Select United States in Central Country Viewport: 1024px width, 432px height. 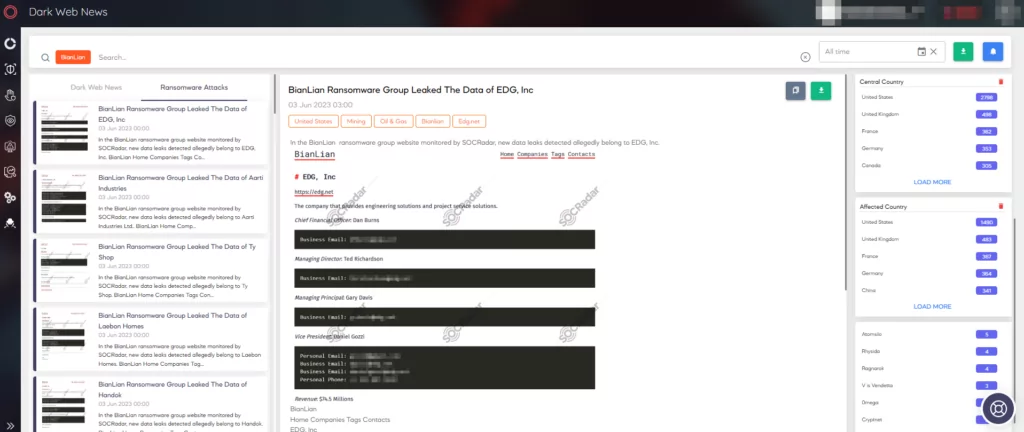click(929, 97)
